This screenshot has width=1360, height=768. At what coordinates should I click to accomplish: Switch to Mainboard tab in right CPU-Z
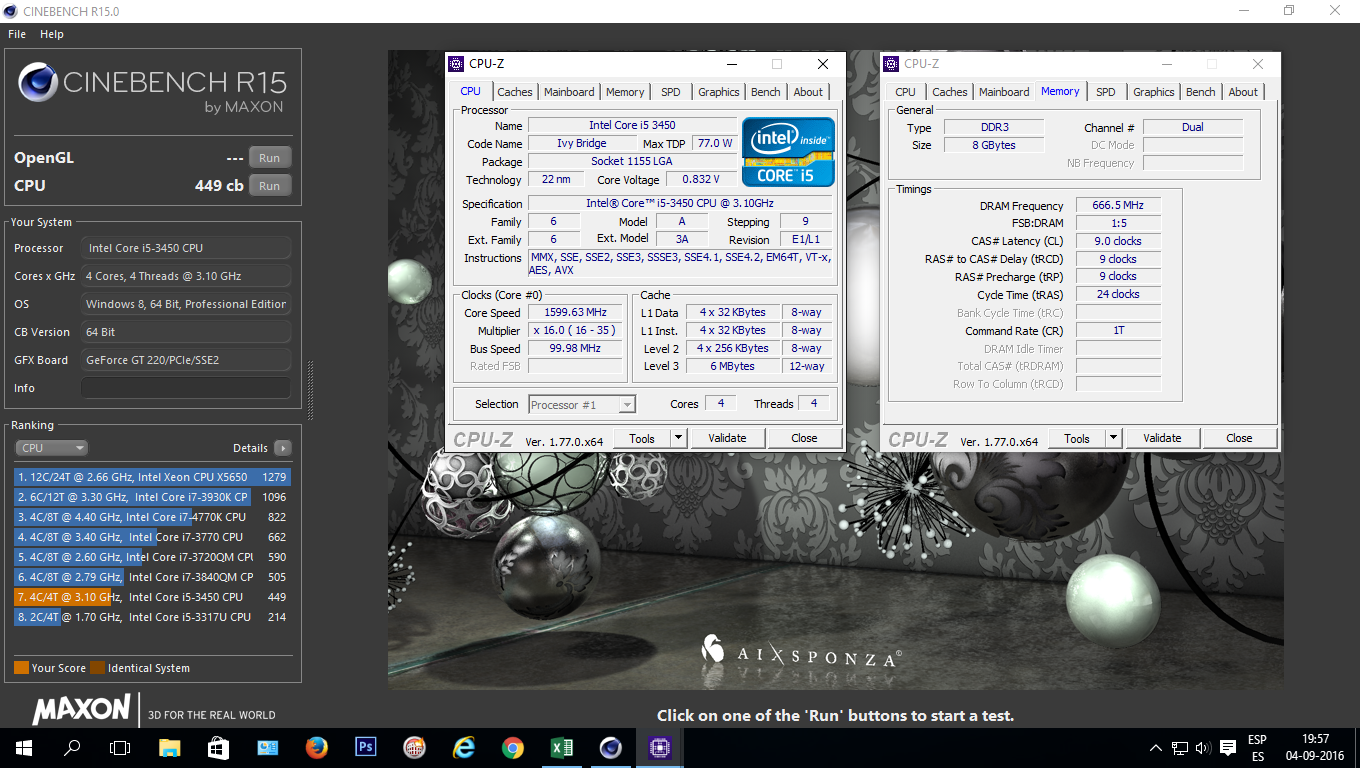(x=1004, y=92)
